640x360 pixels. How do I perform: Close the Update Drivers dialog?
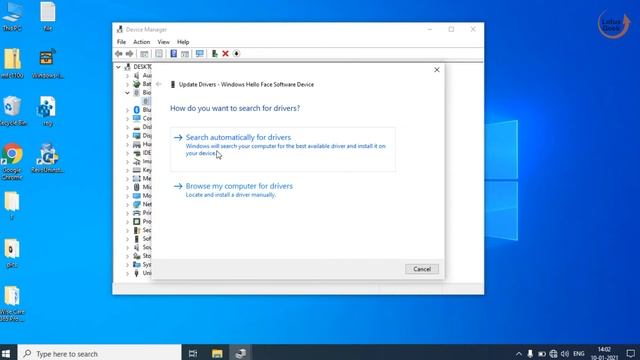(x=437, y=70)
